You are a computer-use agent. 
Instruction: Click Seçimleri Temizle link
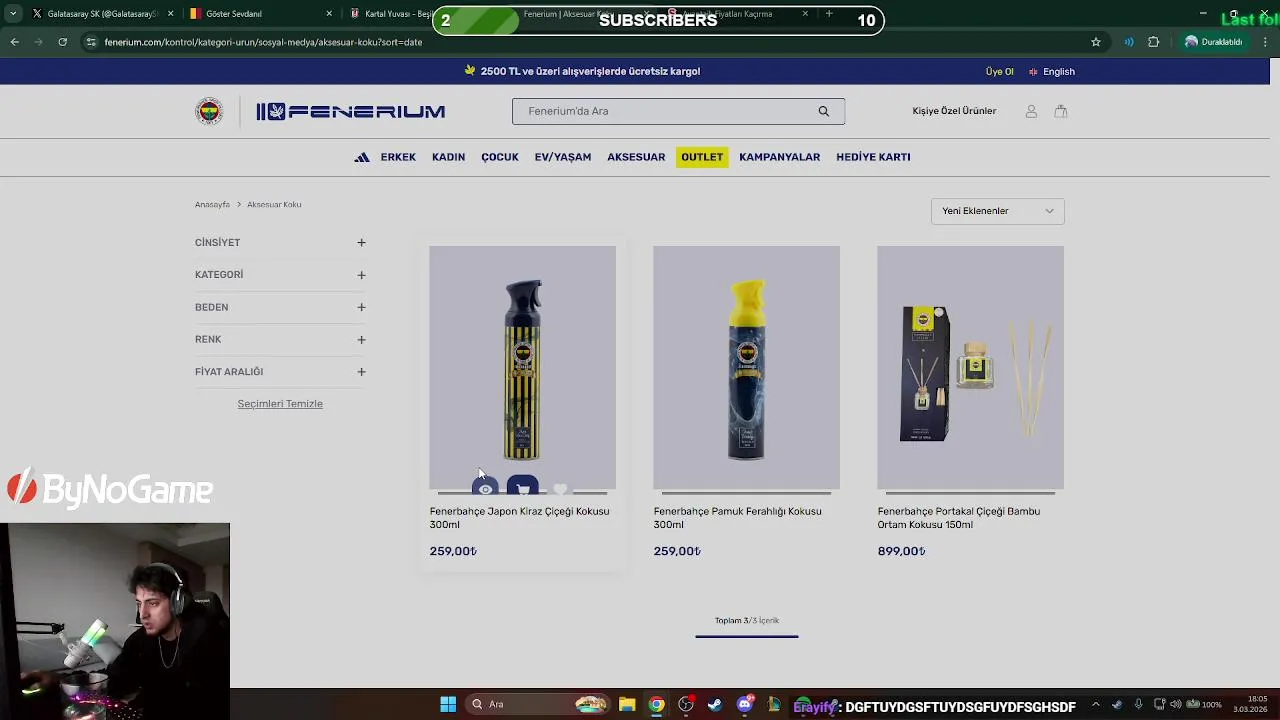[x=280, y=404]
